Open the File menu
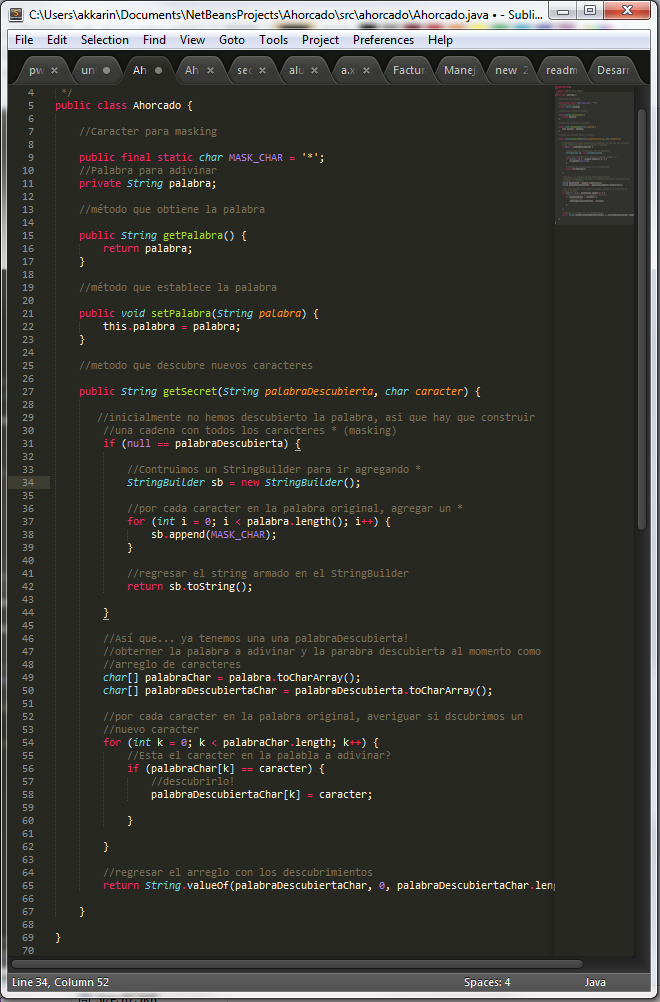660x1002 pixels. pyautogui.click(x=24, y=40)
